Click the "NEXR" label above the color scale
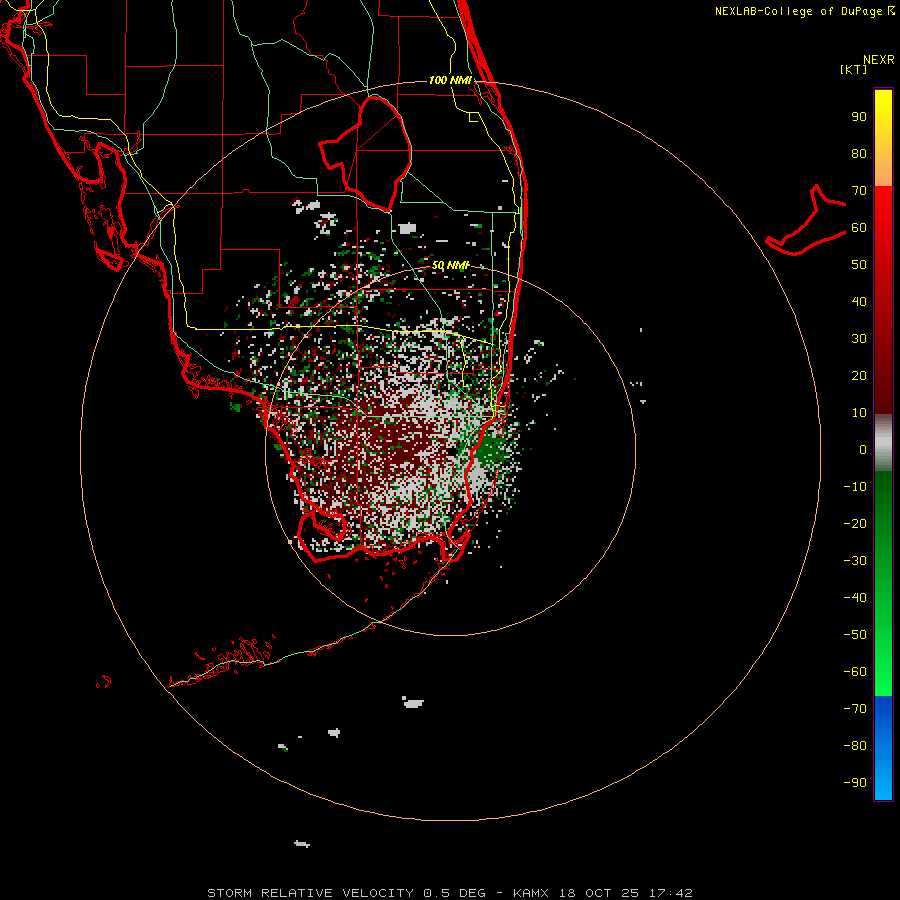This screenshot has width=900, height=900. [x=879, y=60]
